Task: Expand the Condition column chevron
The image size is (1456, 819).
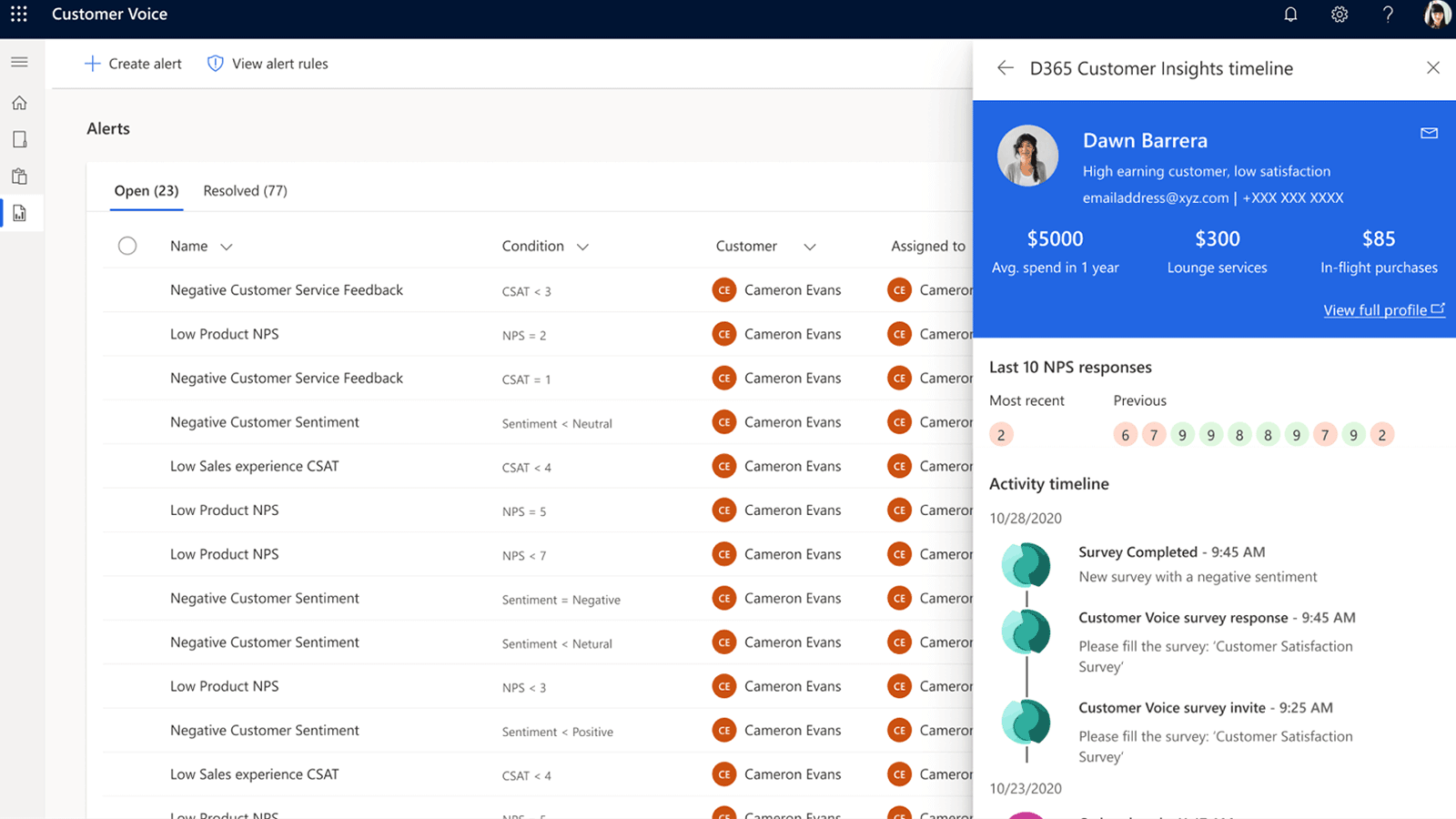Action: click(583, 247)
